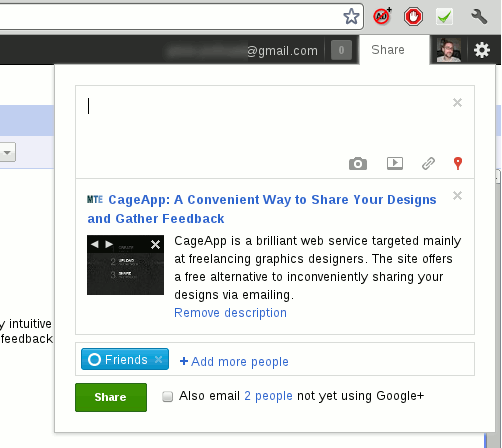
Task: Open the green checkmark extension icon
Action: (x=445, y=16)
